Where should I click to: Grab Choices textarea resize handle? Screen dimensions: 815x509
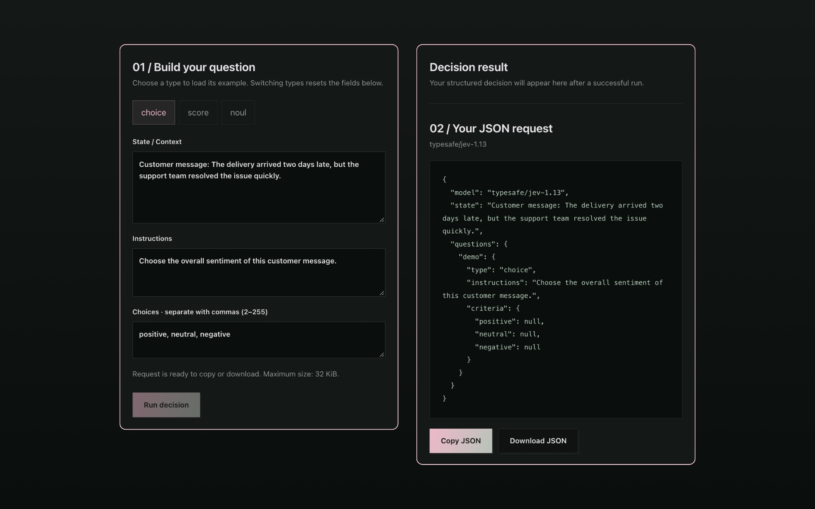[x=382, y=354]
